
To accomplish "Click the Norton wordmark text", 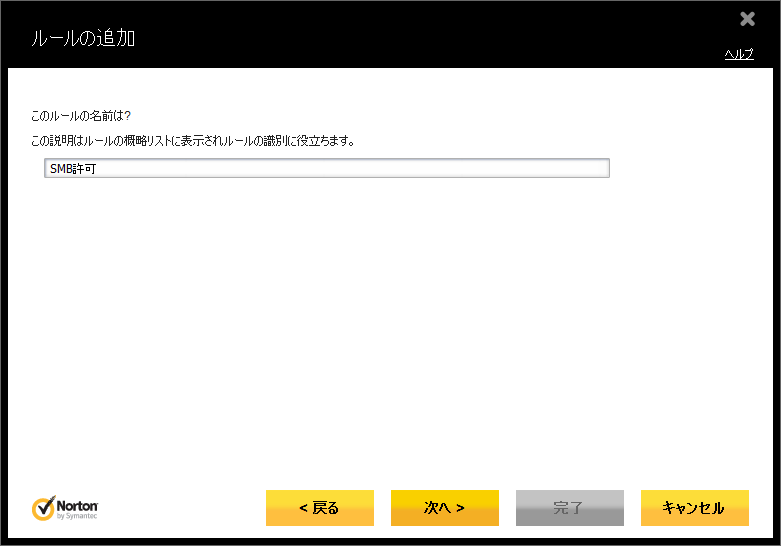I will 76,505.
